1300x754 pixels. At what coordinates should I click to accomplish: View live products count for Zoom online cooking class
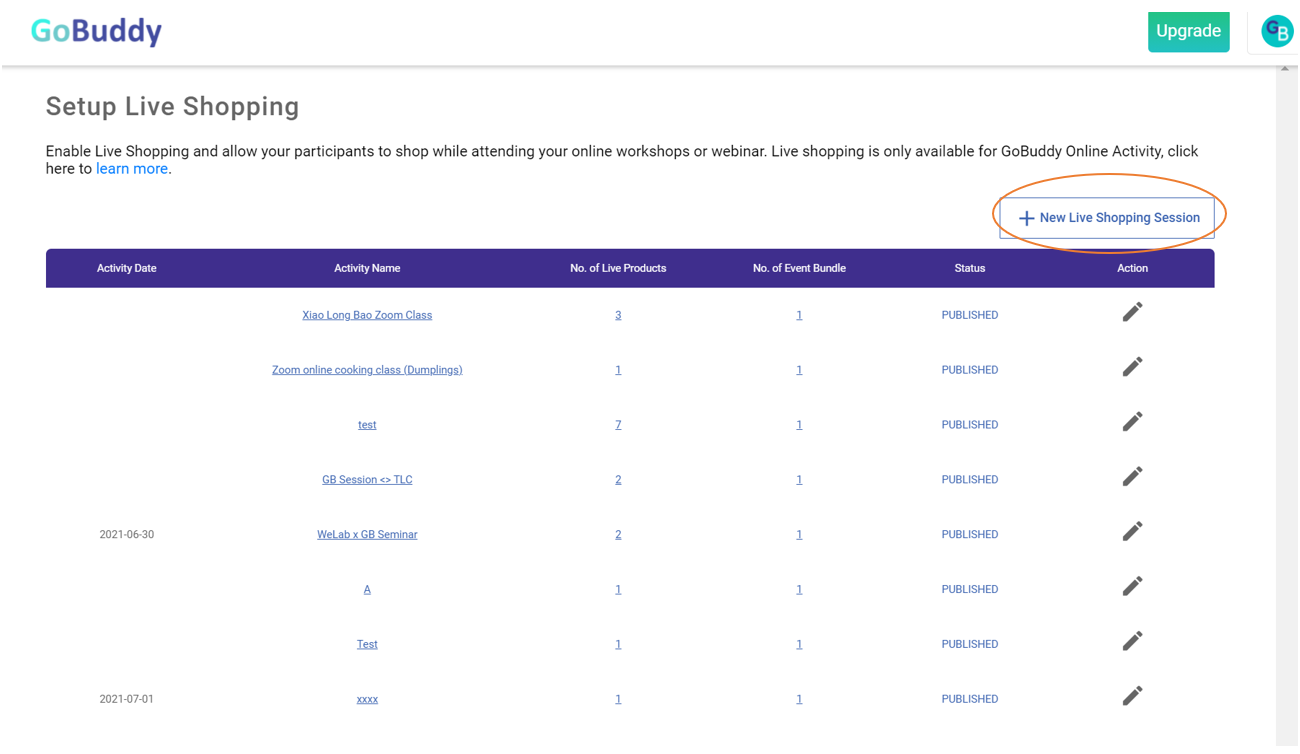pyautogui.click(x=618, y=370)
